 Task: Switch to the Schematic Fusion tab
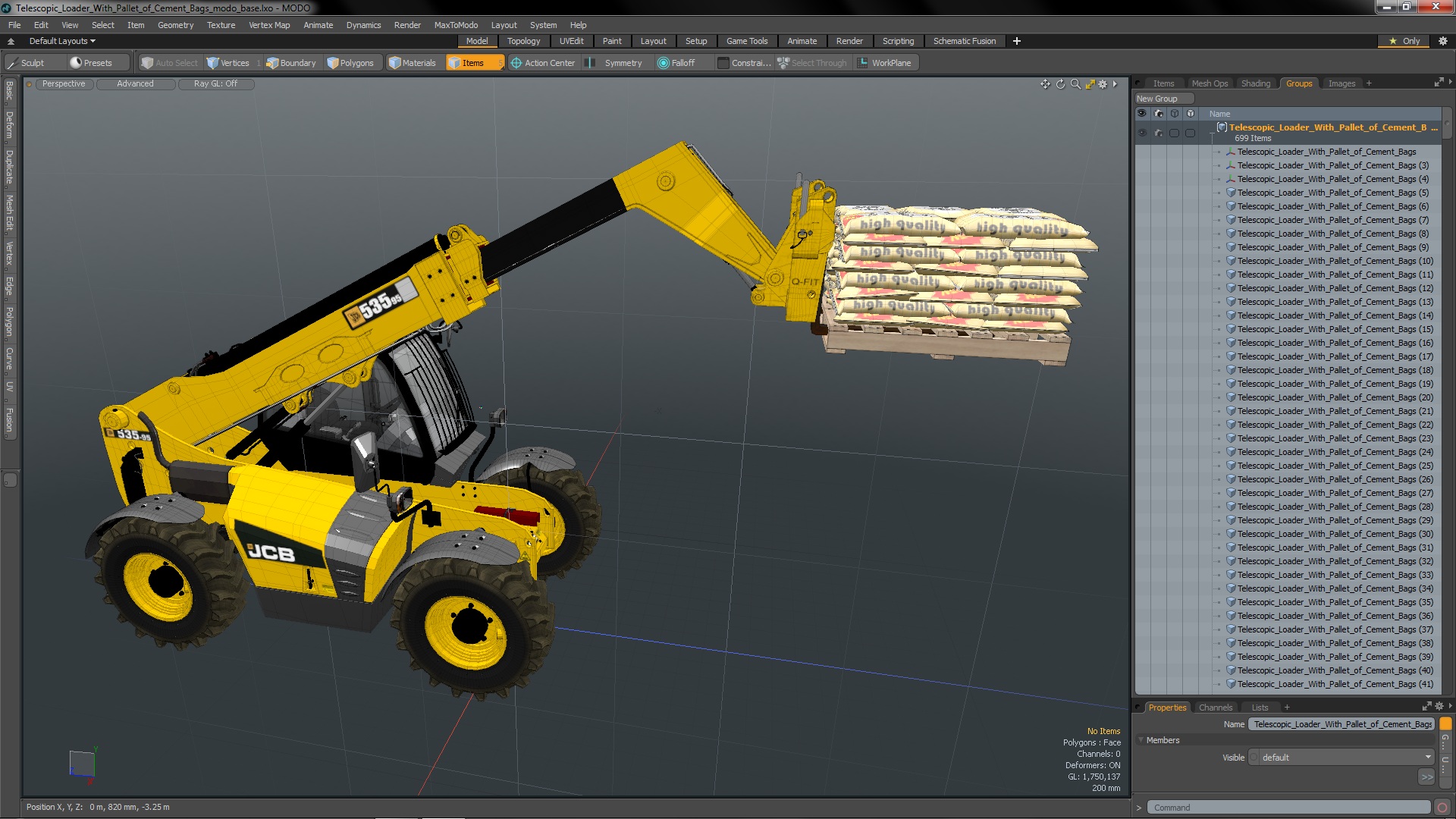[x=965, y=41]
